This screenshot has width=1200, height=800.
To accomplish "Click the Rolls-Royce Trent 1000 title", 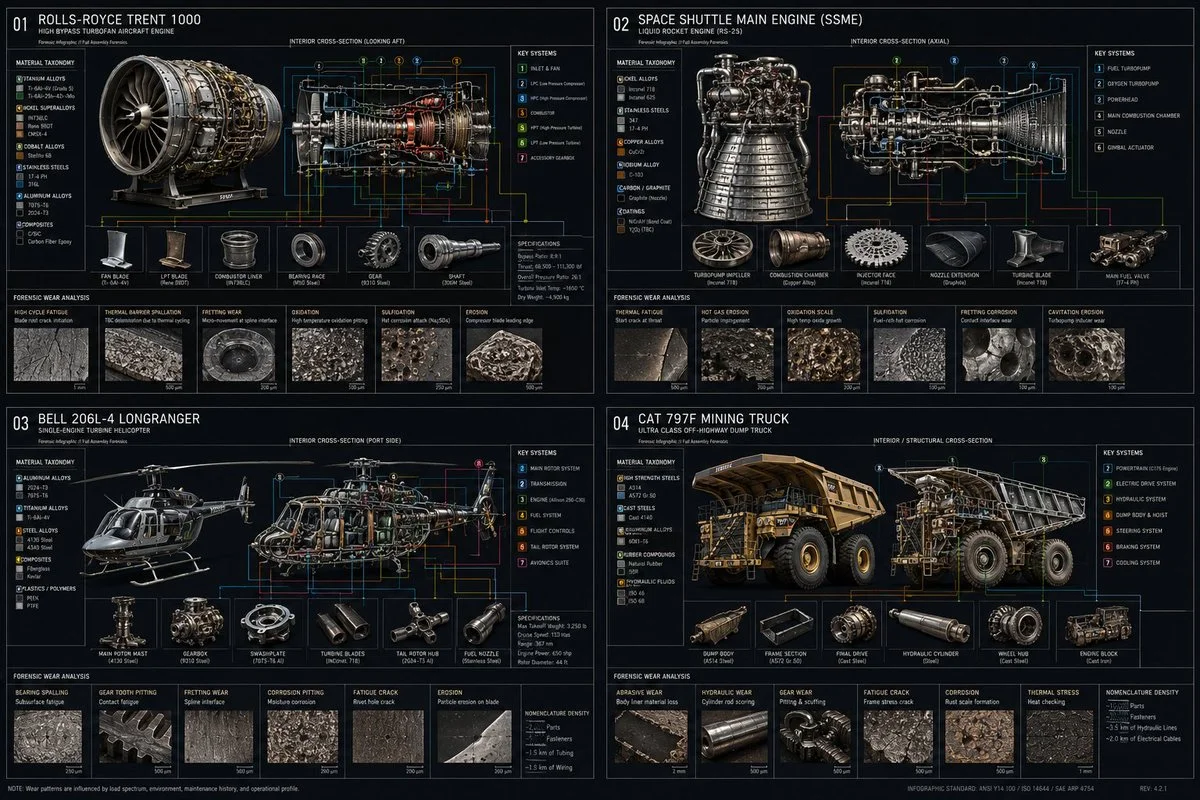I will (x=121, y=20).
